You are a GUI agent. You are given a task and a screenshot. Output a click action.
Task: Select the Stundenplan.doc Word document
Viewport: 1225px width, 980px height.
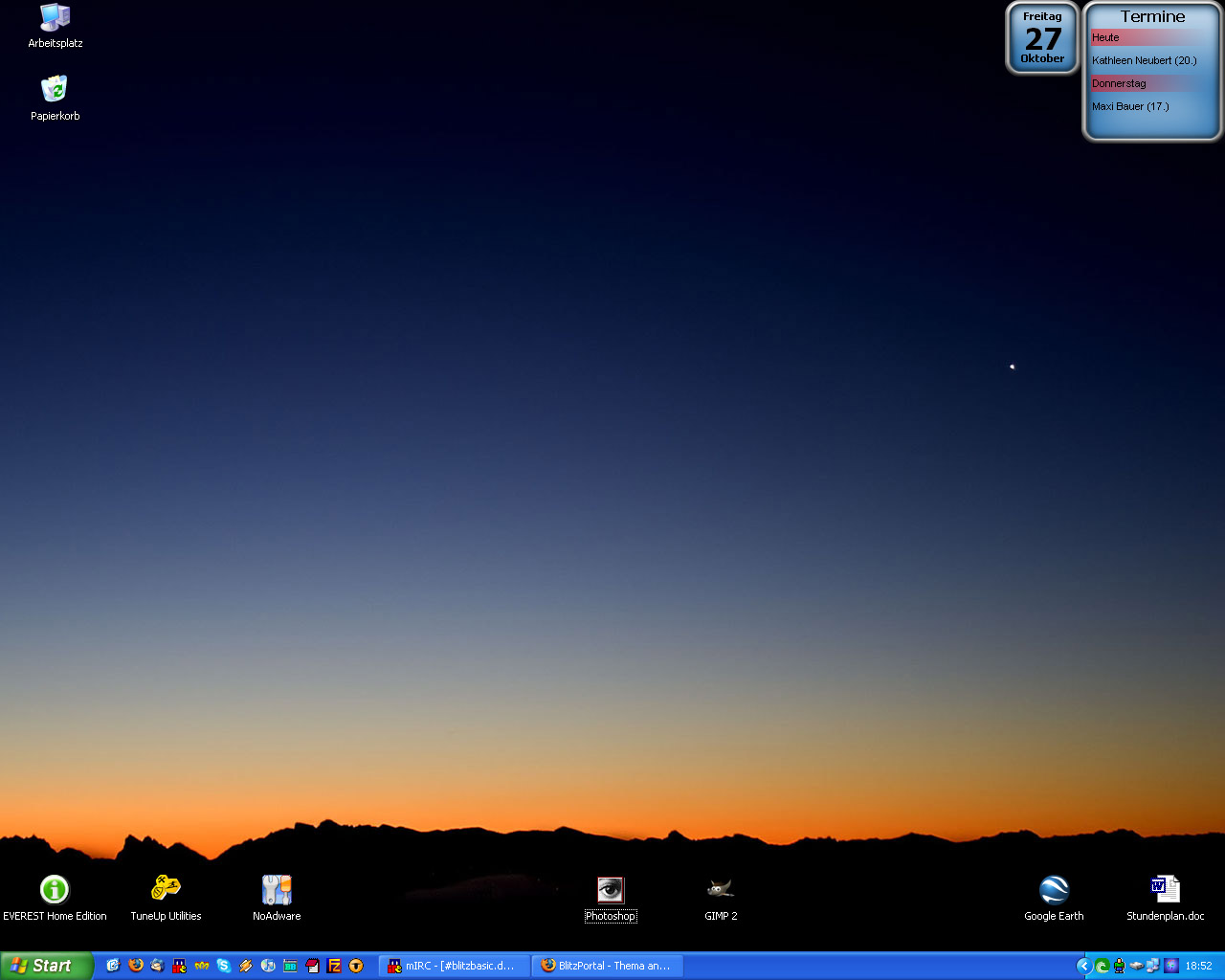pos(1165,890)
